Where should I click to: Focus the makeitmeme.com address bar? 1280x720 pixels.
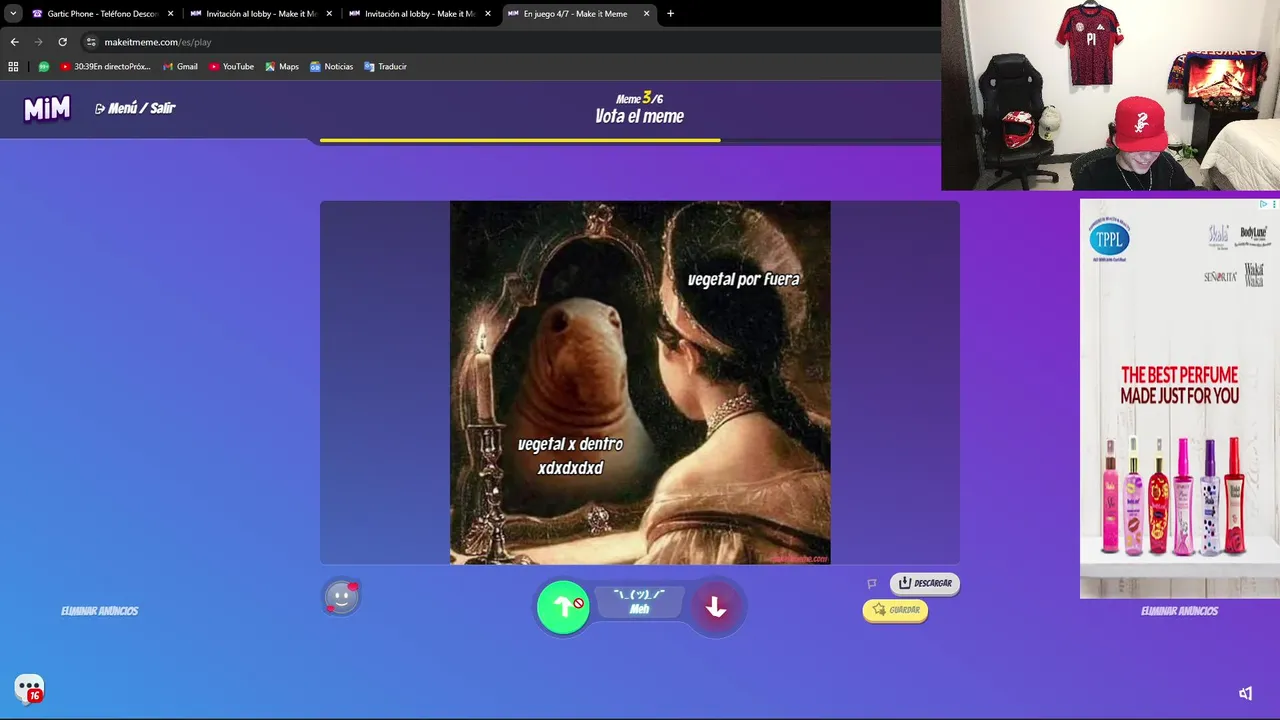point(510,42)
